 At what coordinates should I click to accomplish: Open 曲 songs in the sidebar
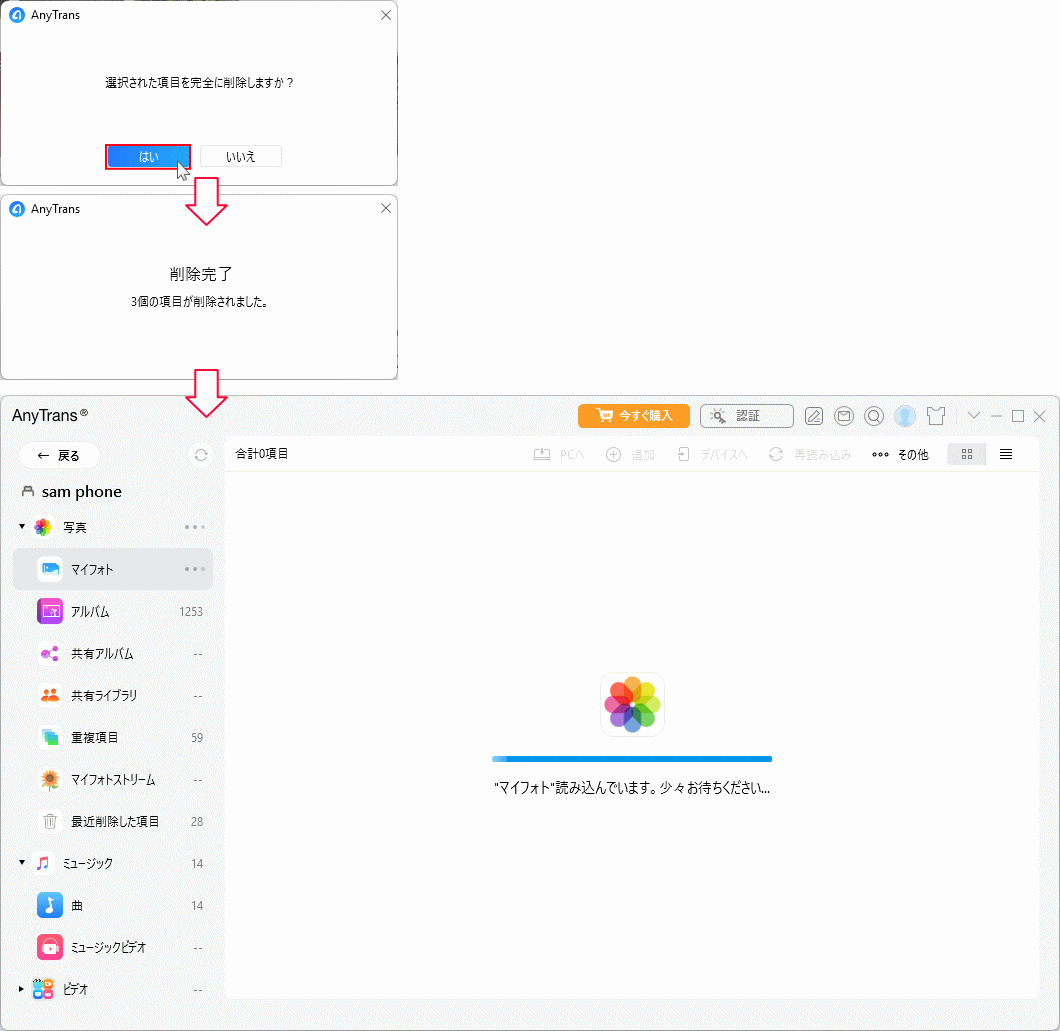tap(113, 905)
